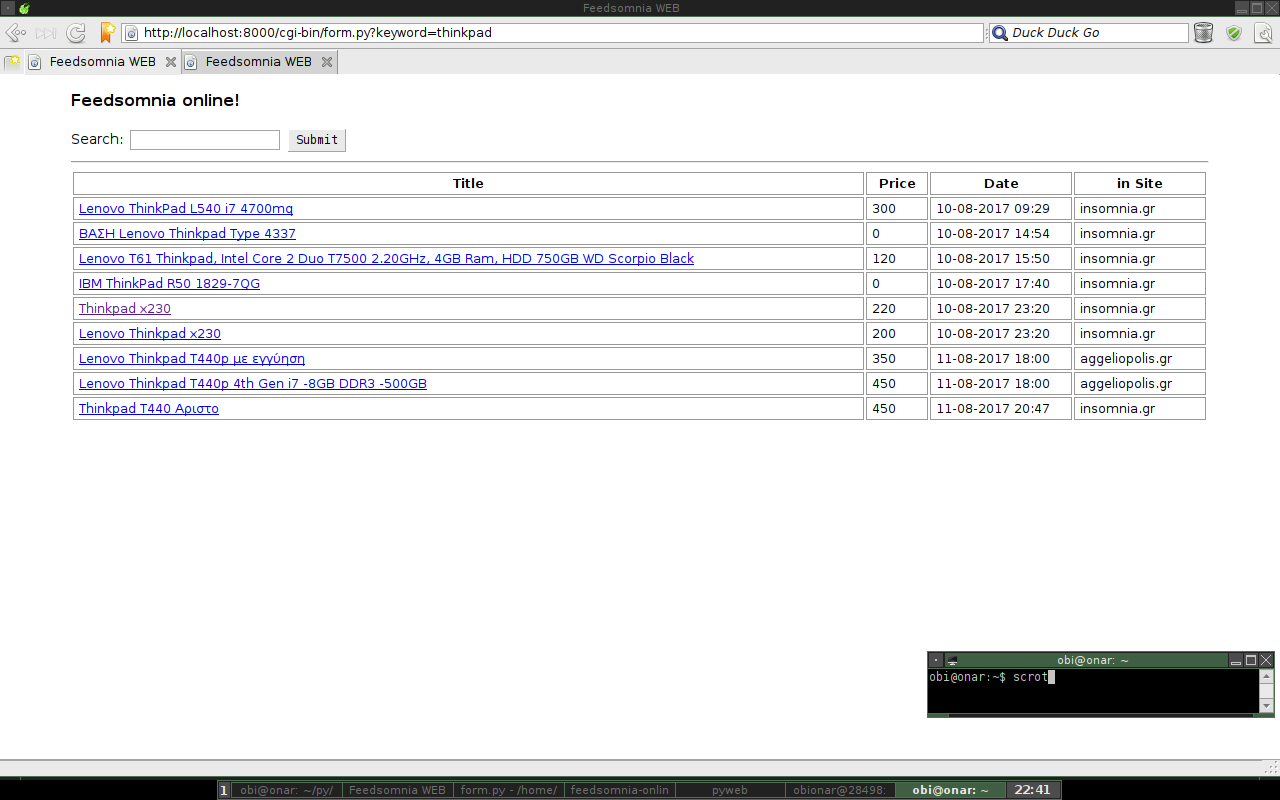Switch to the obionar@28498: taskbar window
The width and height of the screenshot is (1280, 800).
(840, 790)
